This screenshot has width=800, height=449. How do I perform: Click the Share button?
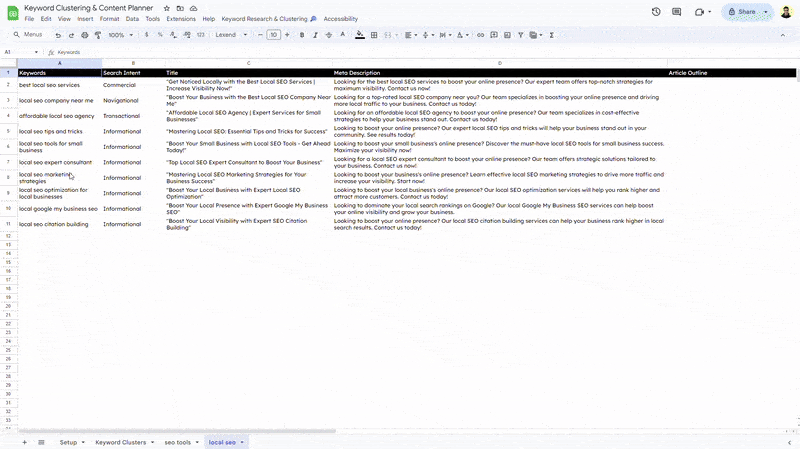(742, 12)
